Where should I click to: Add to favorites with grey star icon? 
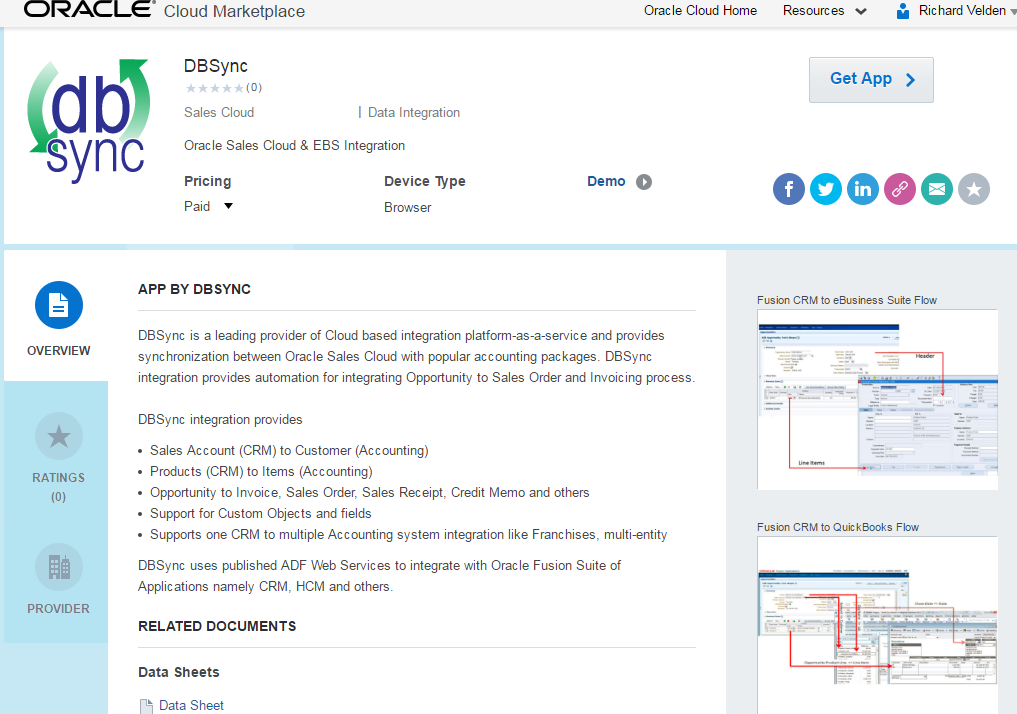(974, 189)
